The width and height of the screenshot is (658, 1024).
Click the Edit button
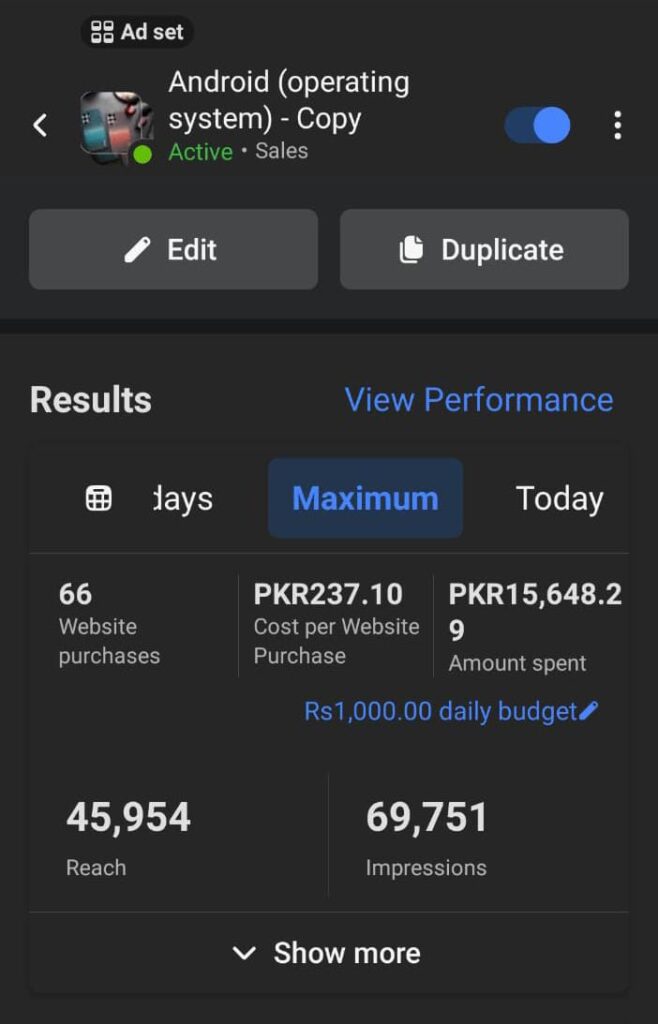(x=173, y=249)
